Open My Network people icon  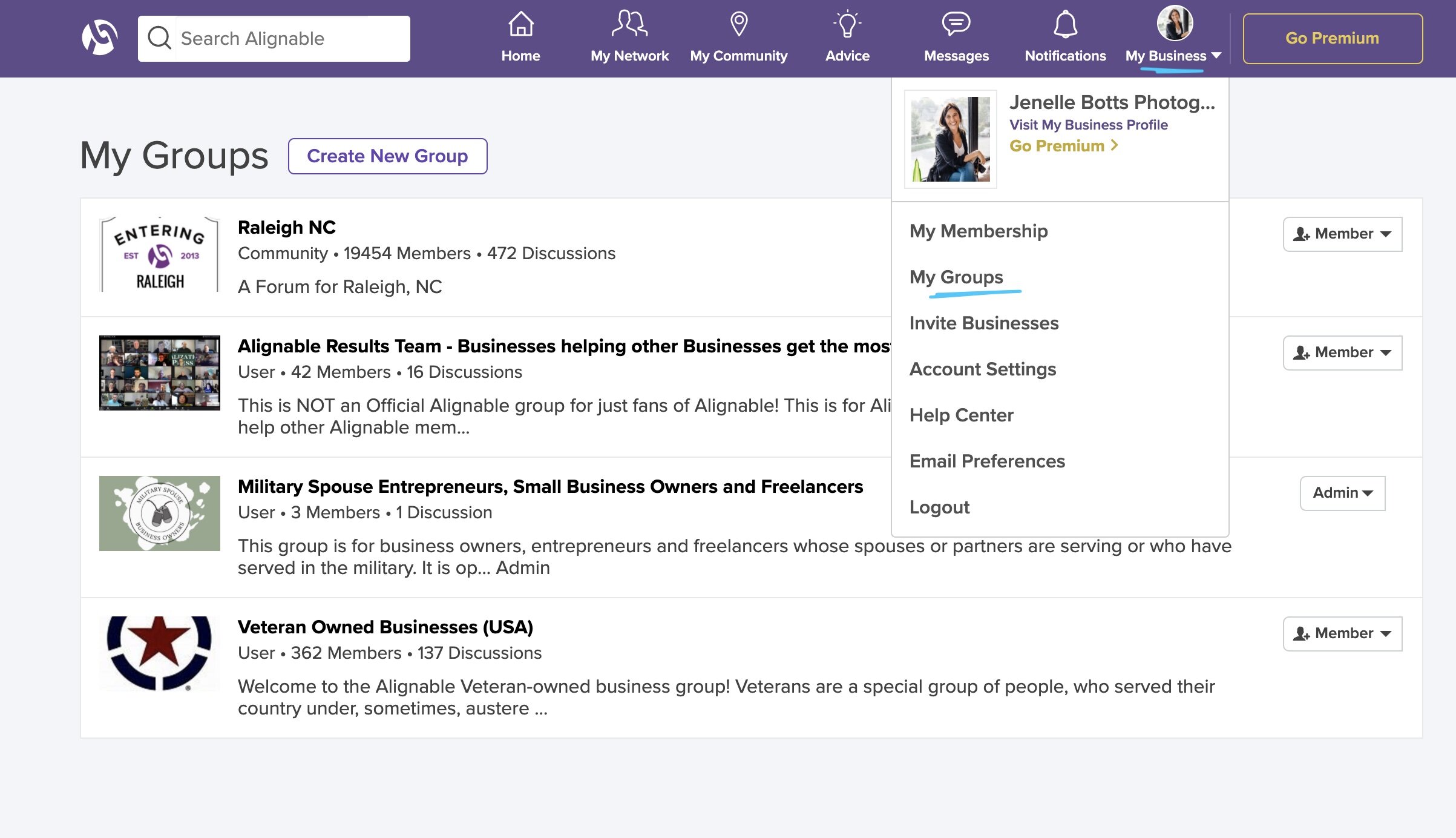click(629, 24)
